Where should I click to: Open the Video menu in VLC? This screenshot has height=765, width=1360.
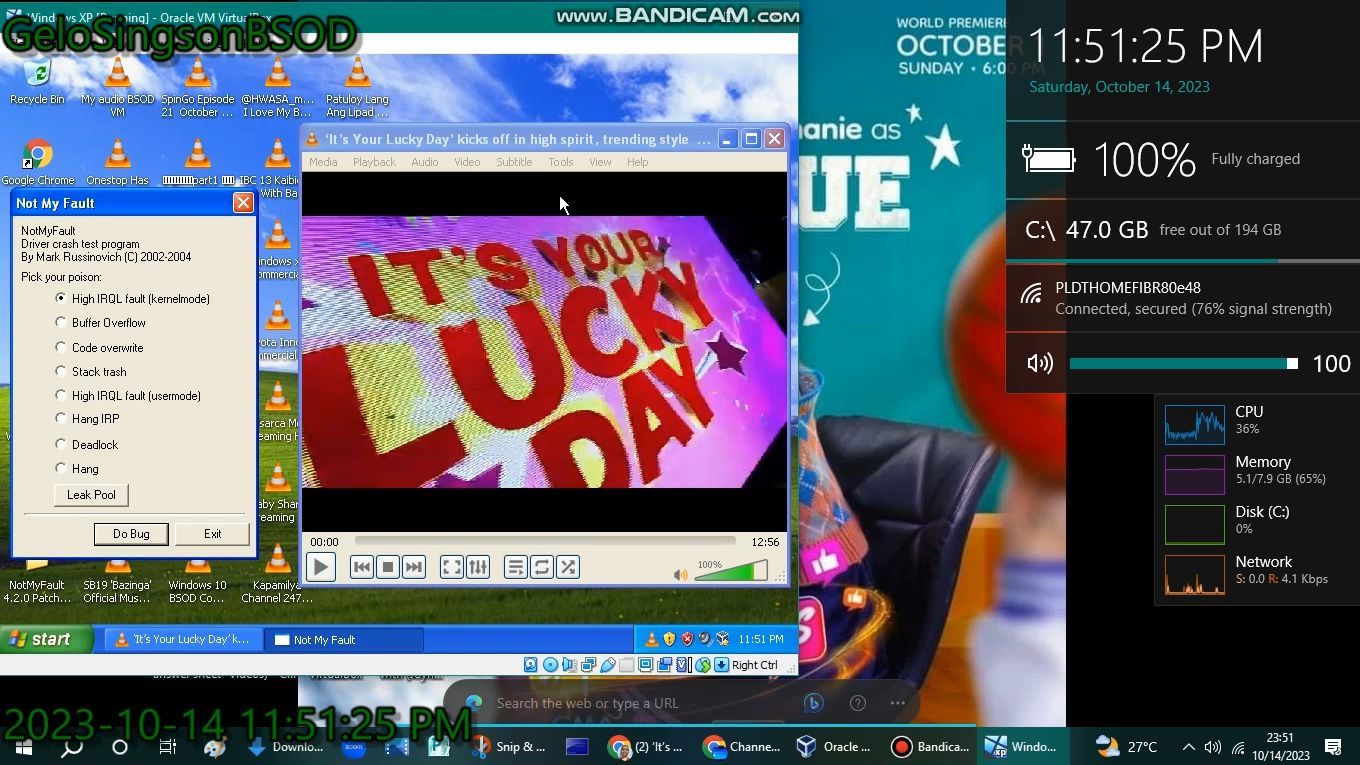click(467, 162)
